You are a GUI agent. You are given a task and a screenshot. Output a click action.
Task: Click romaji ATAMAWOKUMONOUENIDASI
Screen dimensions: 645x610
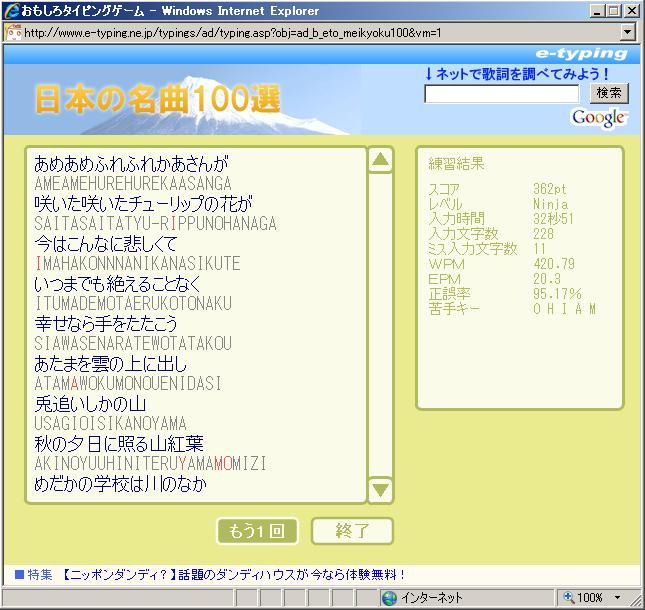[x=128, y=383]
